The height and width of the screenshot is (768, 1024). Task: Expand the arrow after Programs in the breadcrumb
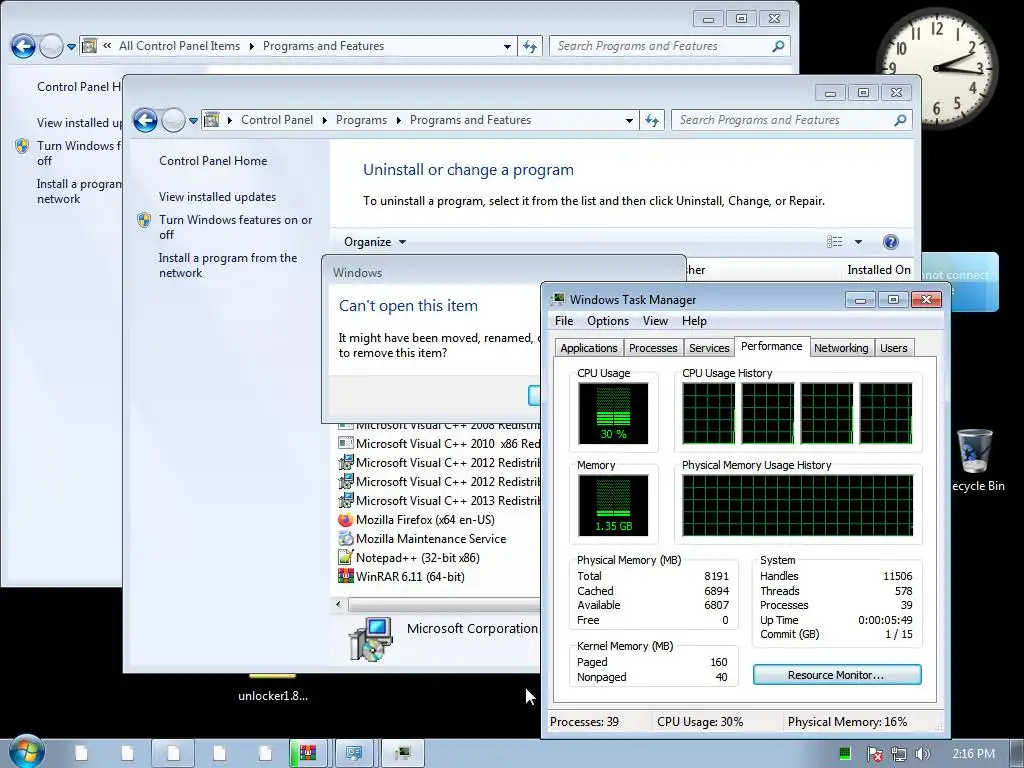coord(398,120)
